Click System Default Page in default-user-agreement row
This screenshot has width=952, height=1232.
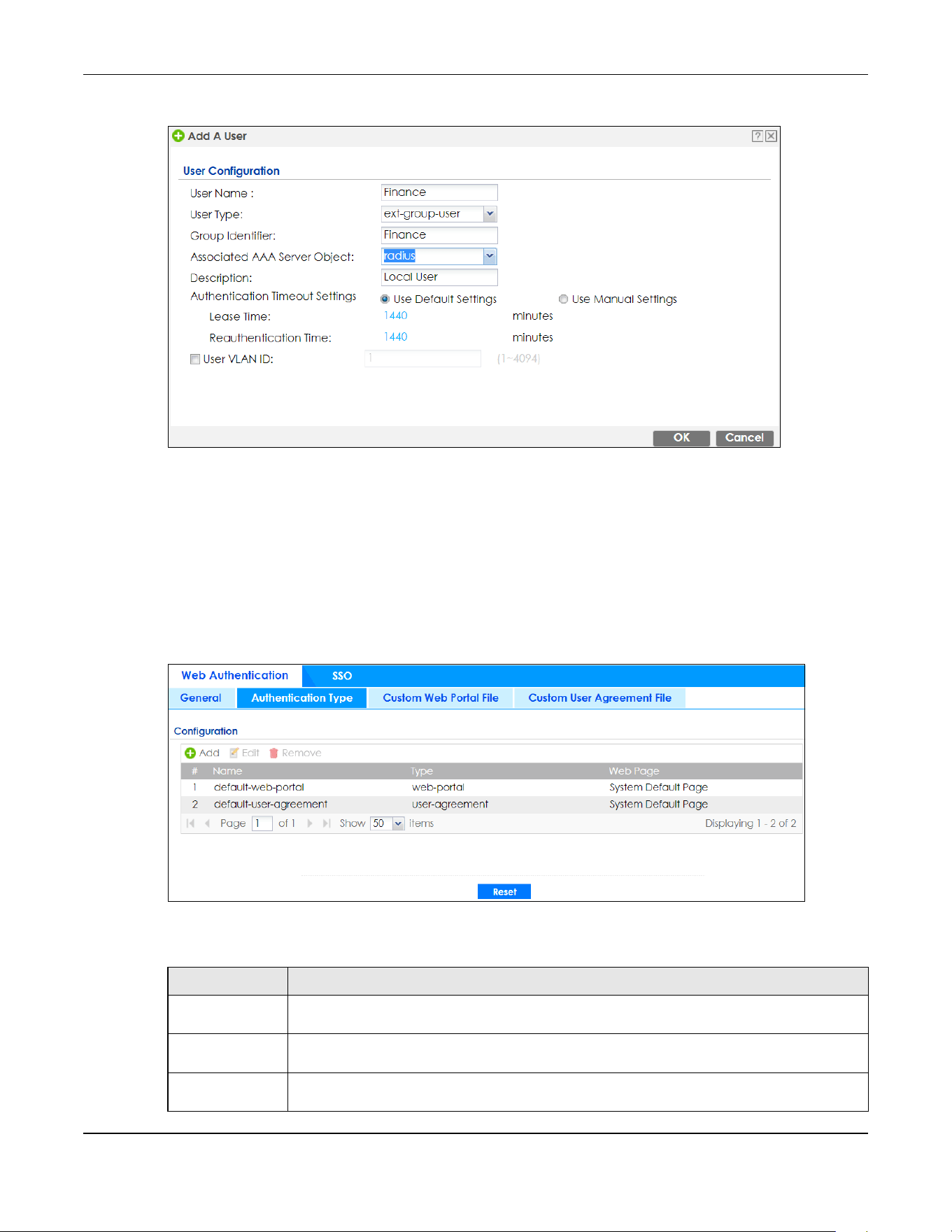658,805
